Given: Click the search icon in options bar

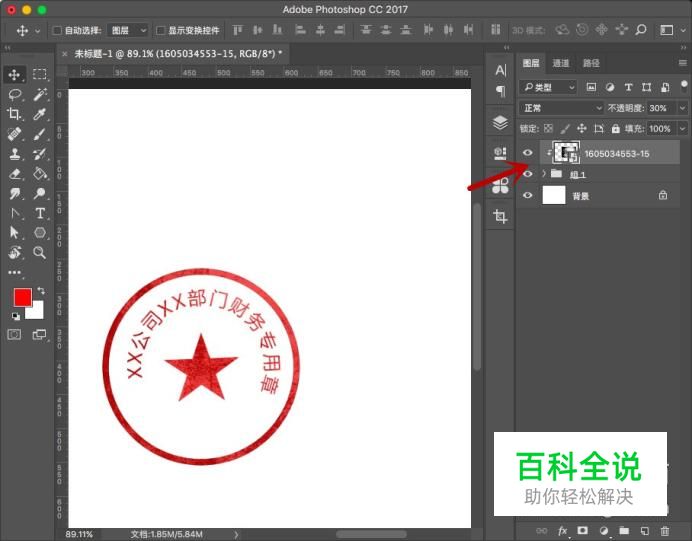Looking at the screenshot, I should [641, 30].
